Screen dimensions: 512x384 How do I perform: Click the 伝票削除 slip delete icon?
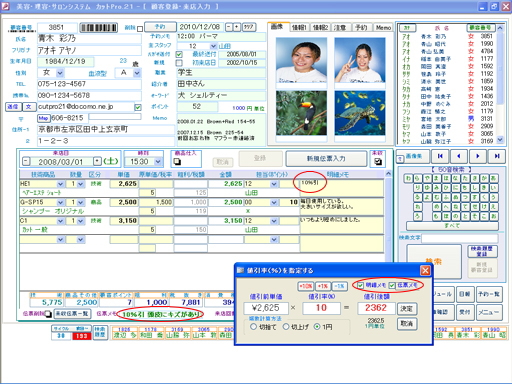pyautogui.click(x=48, y=314)
